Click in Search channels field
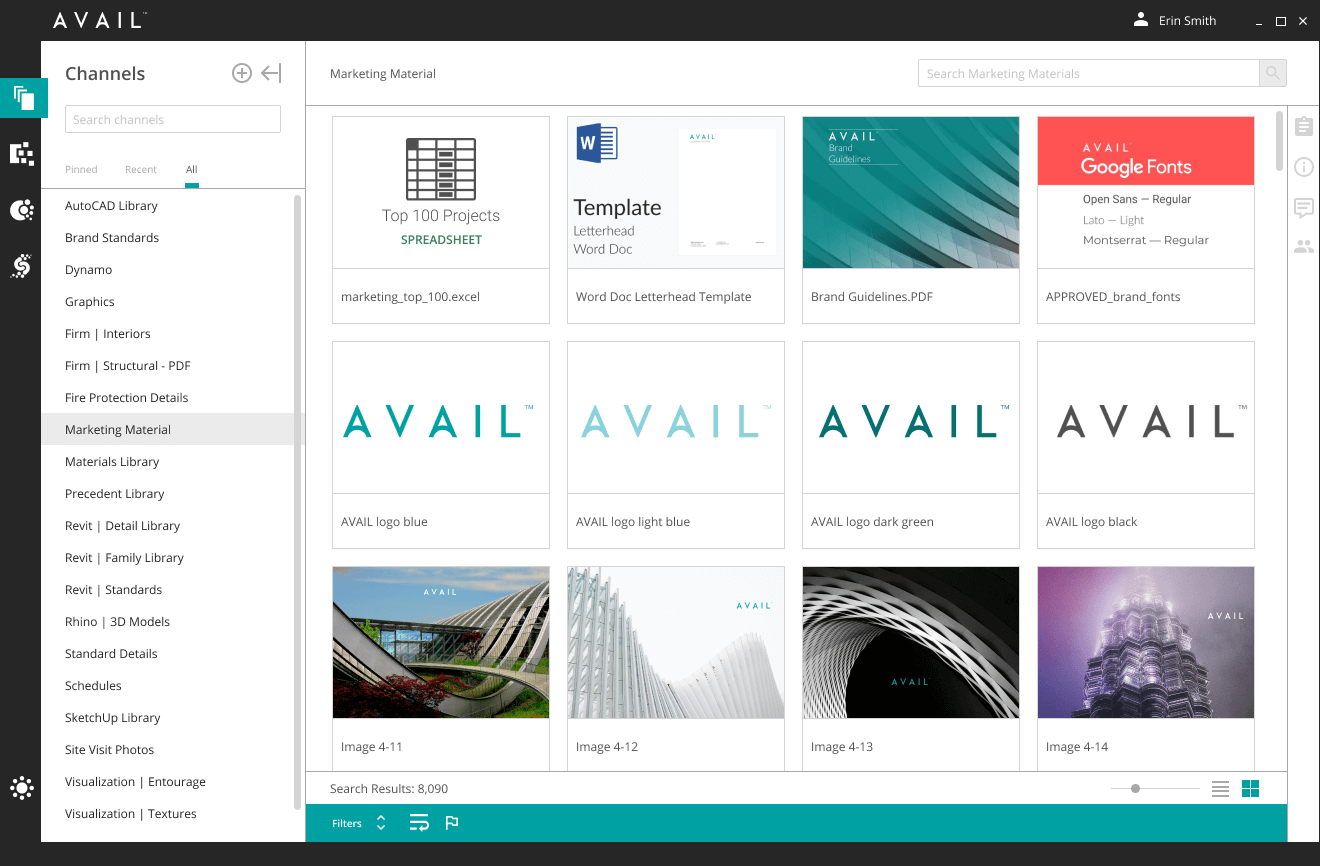Image resolution: width=1320 pixels, height=866 pixels. (173, 119)
